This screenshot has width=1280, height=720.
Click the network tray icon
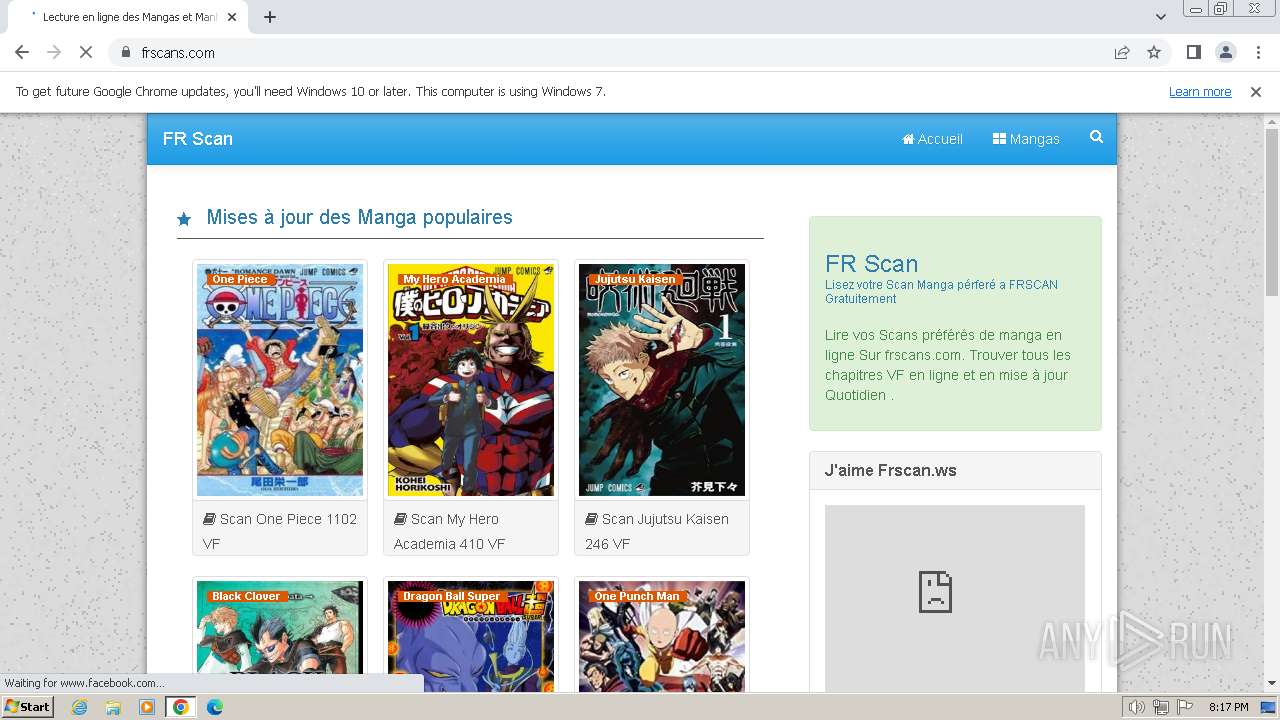1161,707
